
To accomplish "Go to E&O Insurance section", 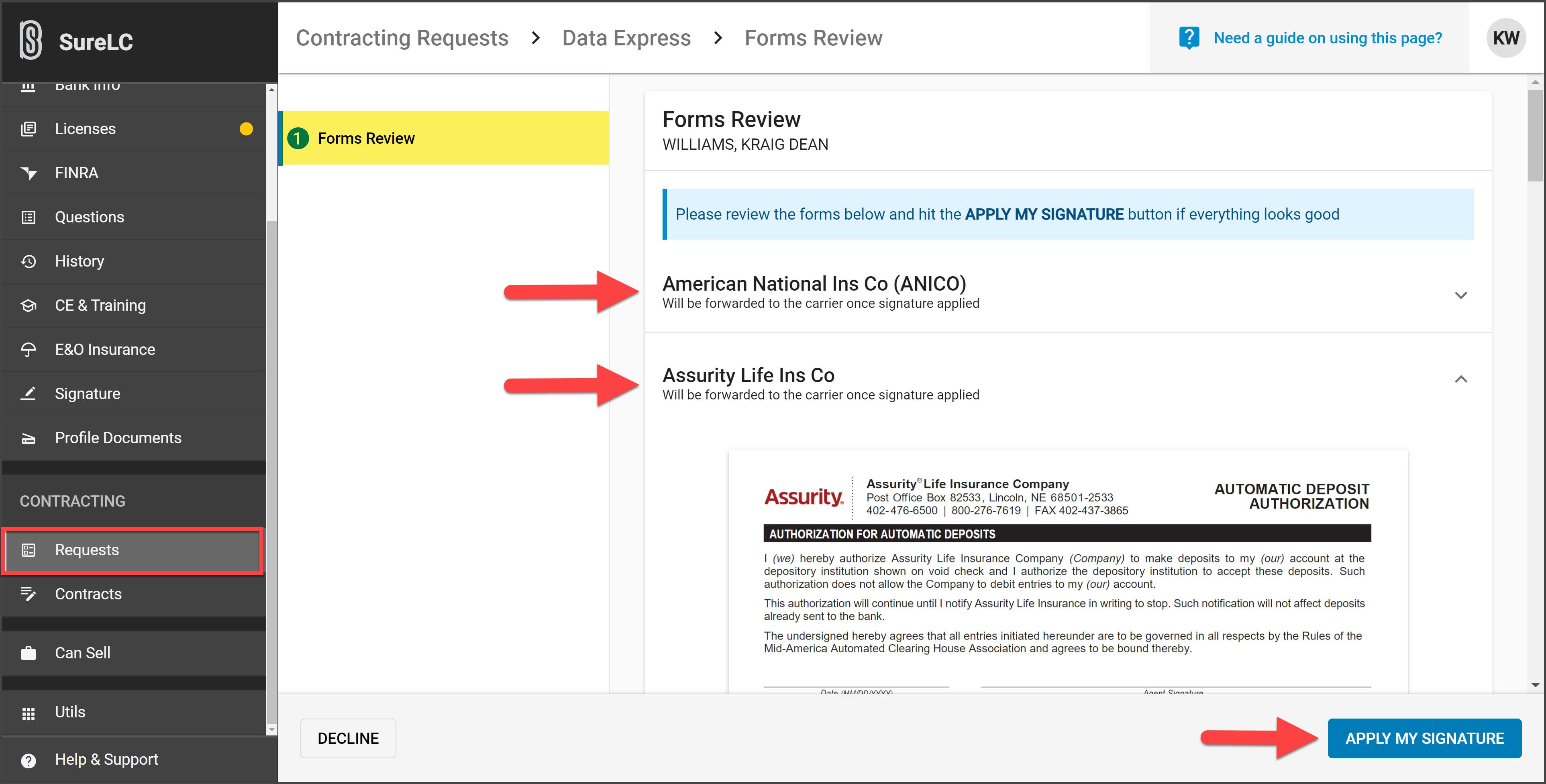I will [134, 350].
